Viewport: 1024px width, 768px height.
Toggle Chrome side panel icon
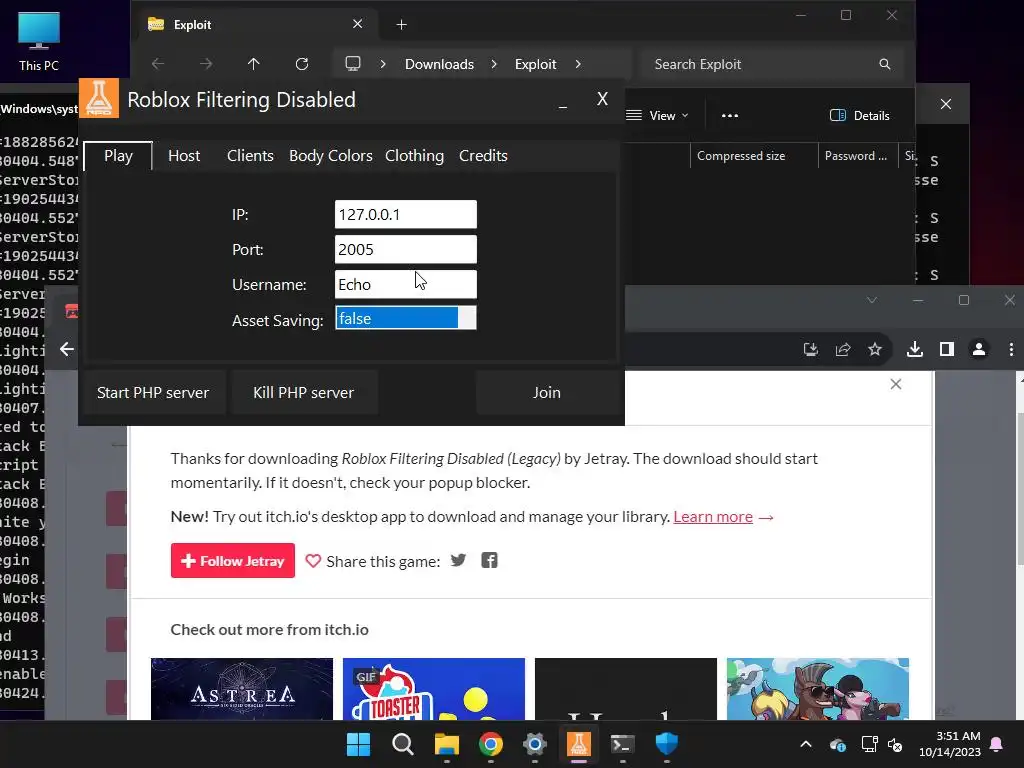point(946,349)
